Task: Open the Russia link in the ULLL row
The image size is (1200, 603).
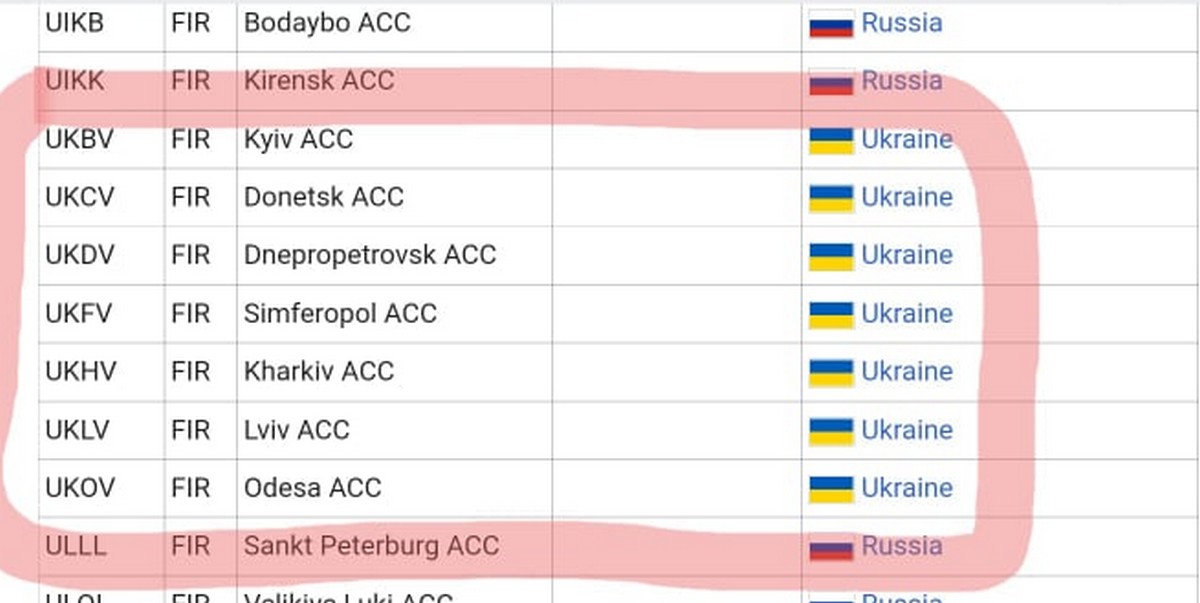Action: [901, 546]
